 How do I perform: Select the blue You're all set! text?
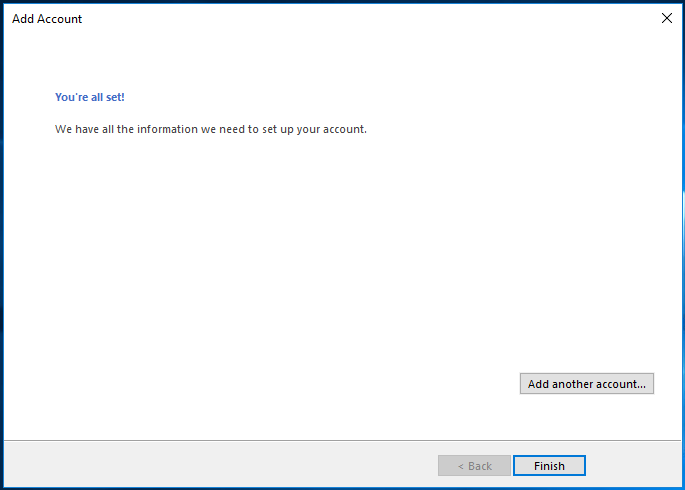[90, 97]
